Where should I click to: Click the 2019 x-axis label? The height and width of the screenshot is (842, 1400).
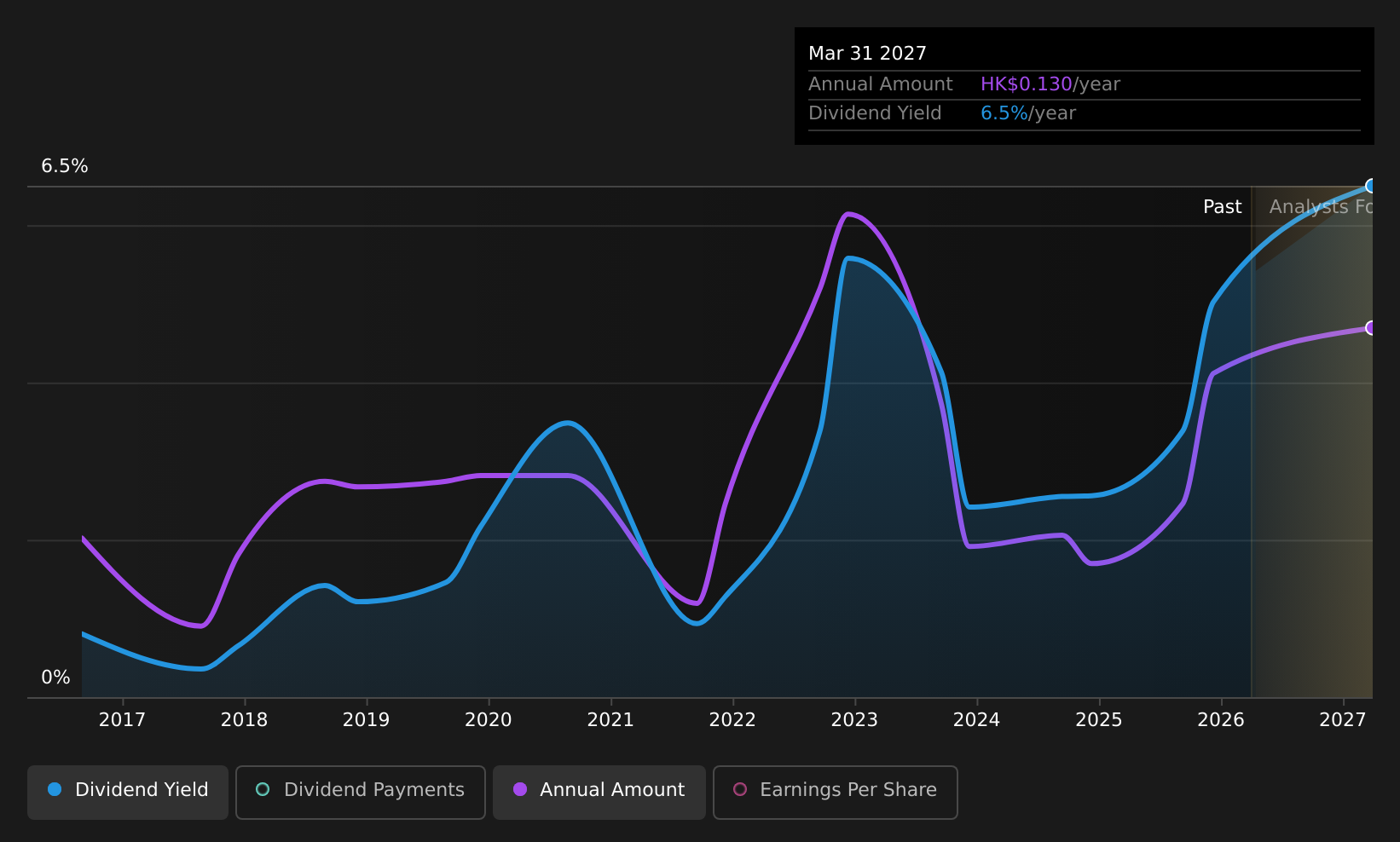(366, 720)
